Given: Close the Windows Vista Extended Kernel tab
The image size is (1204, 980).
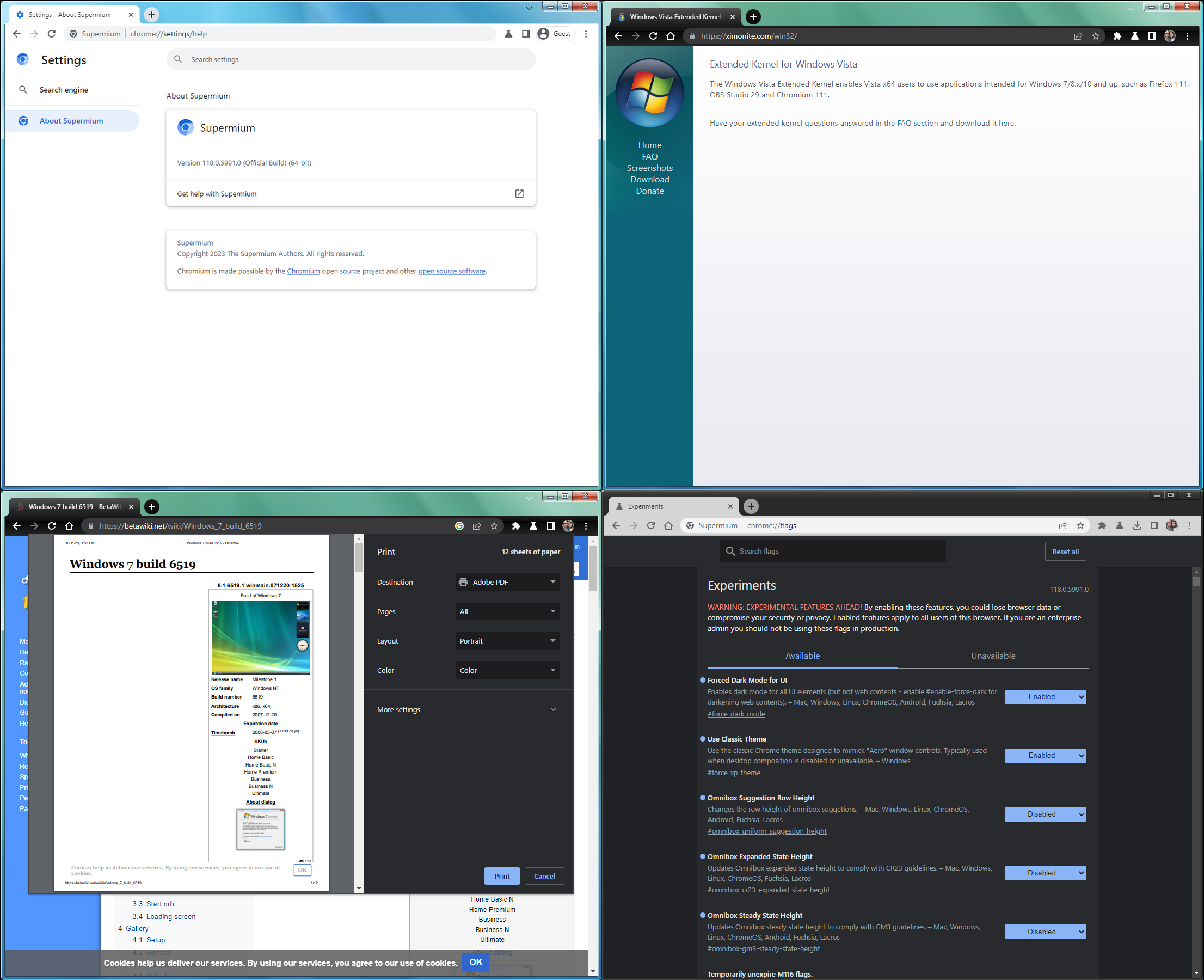Looking at the screenshot, I should [x=732, y=17].
